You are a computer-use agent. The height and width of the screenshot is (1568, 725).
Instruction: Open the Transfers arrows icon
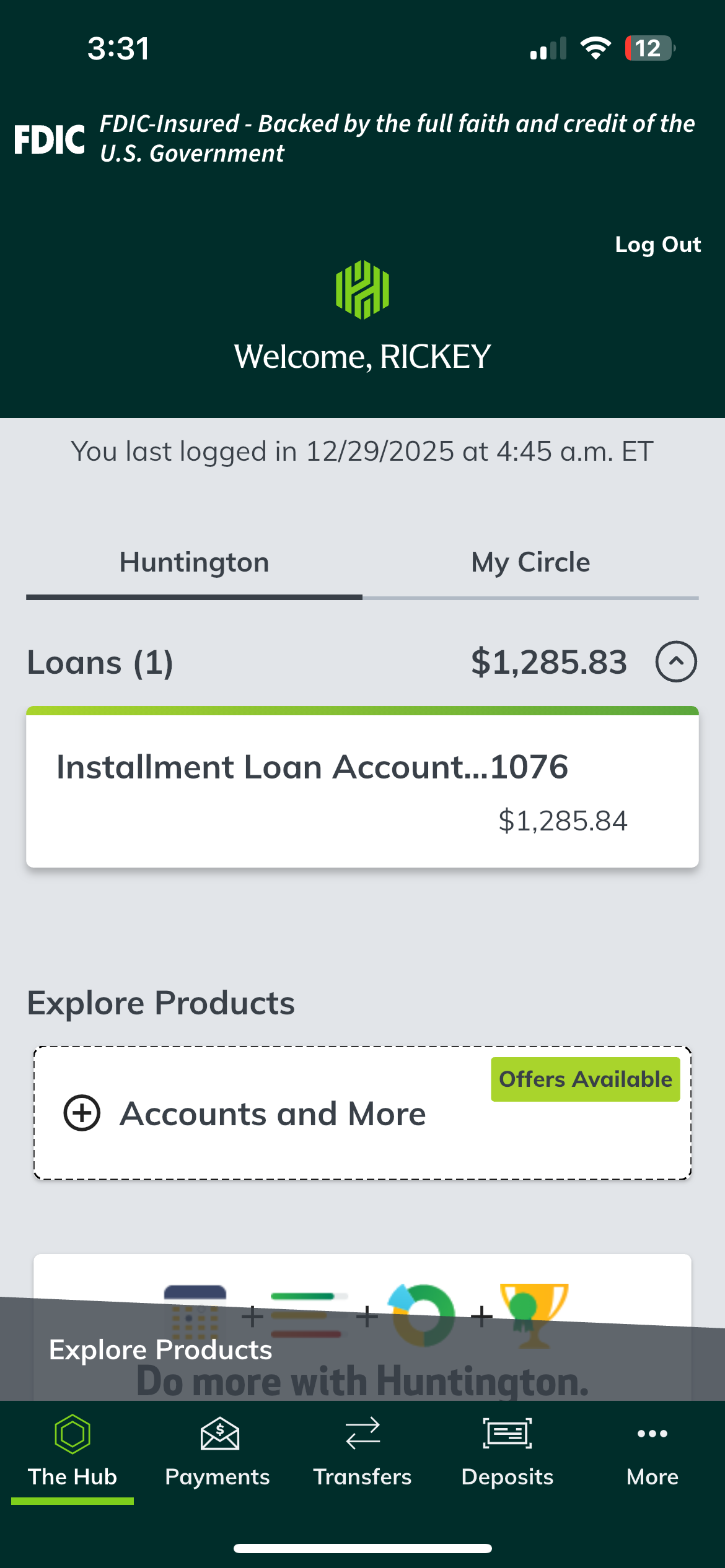click(x=362, y=1434)
